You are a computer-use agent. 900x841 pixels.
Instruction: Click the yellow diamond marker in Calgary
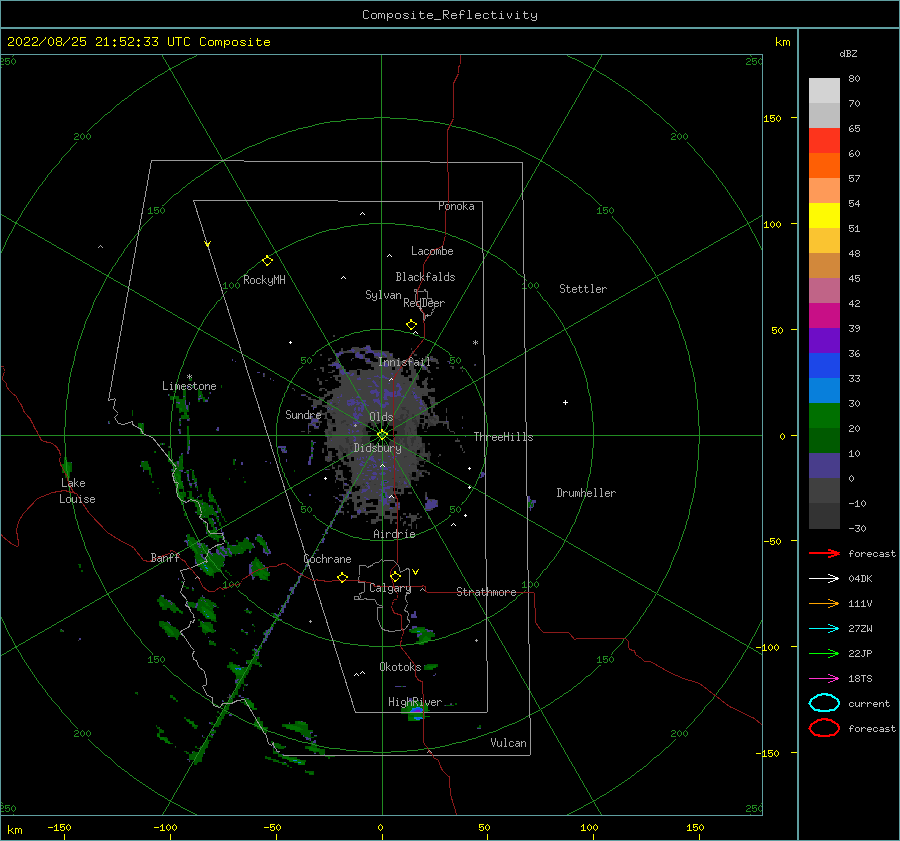pyautogui.click(x=395, y=576)
